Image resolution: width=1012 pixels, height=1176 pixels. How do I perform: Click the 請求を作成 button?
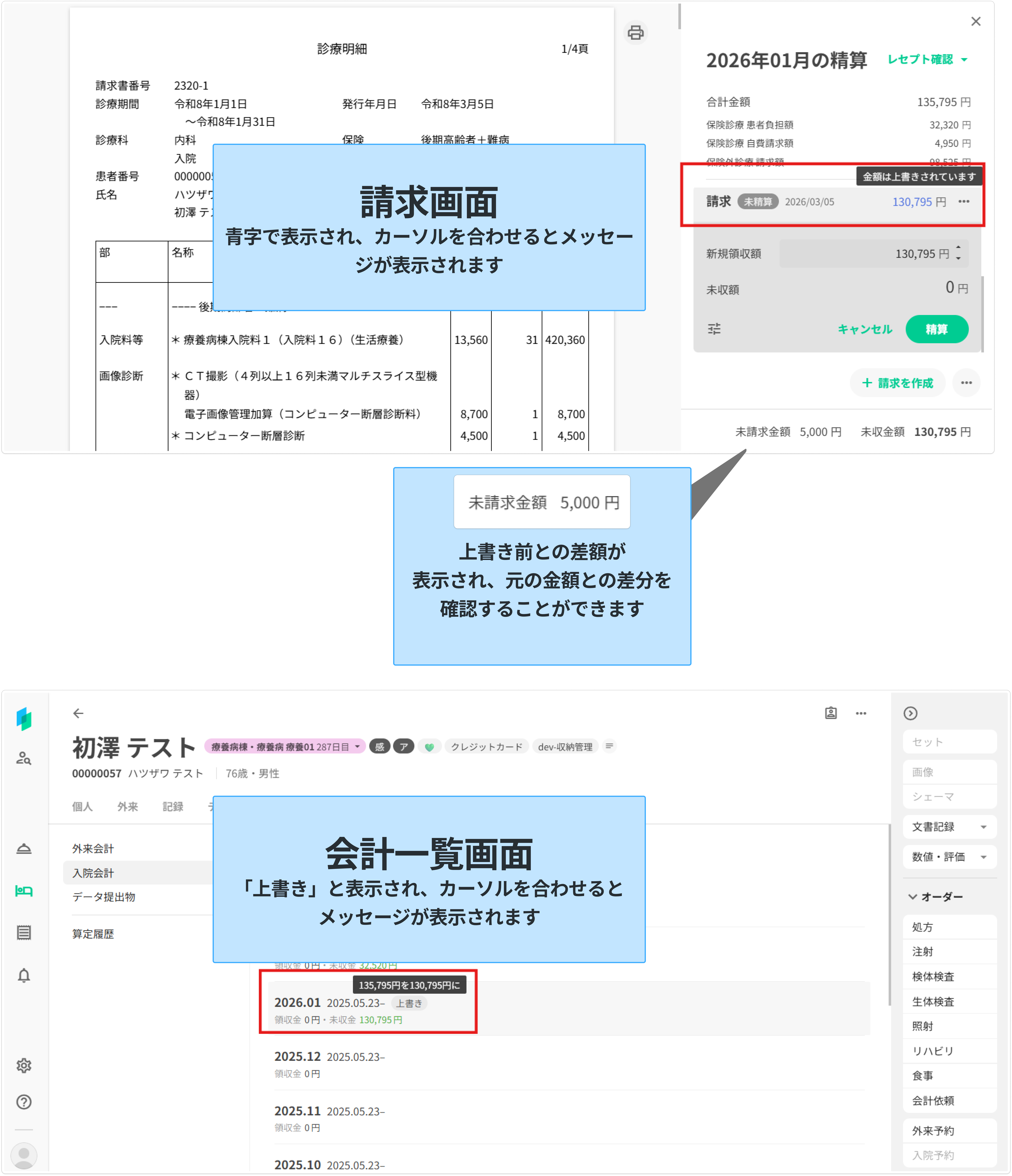(x=897, y=383)
